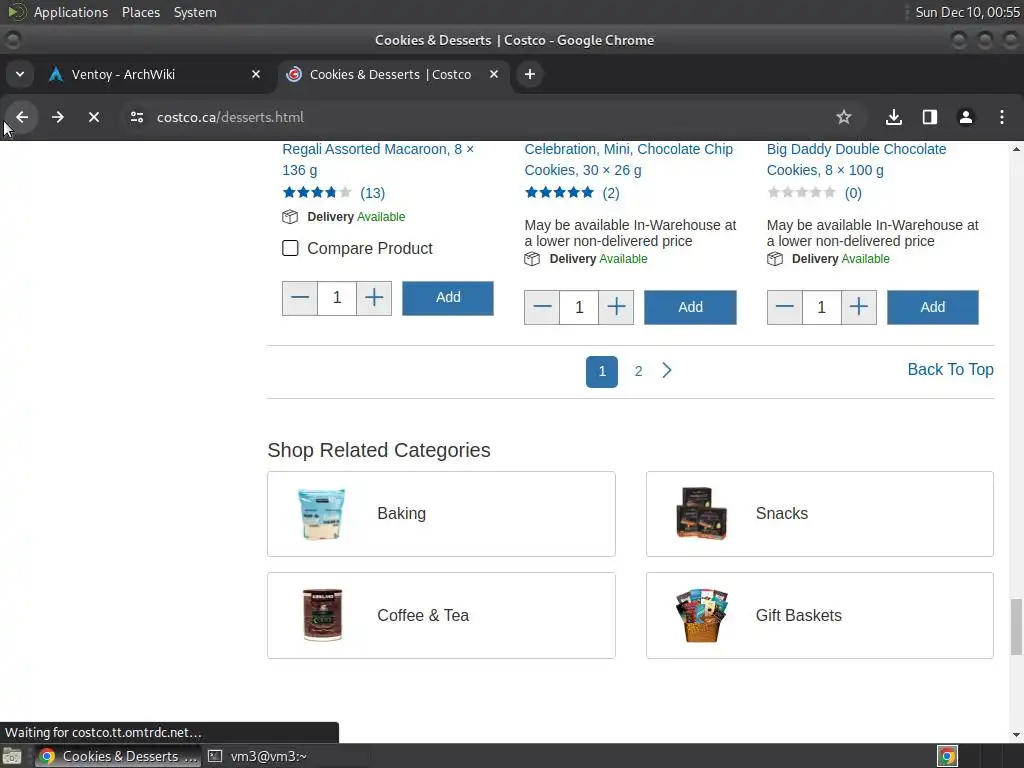The width and height of the screenshot is (1024, 768).
Task: Click the delivery box icon for Regali Macaroon
Action: point(290,217)
